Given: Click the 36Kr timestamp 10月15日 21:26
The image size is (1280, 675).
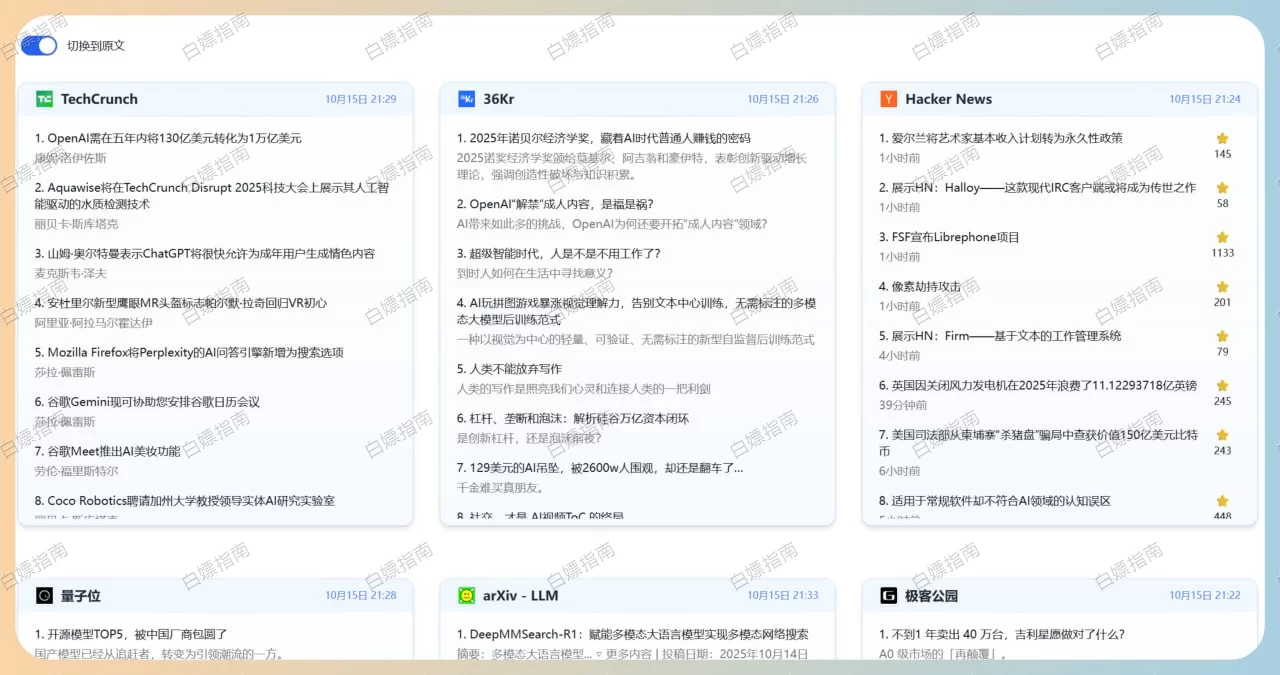Looking at the screenshot, I should pyautogui.click(x=782, y=99).
